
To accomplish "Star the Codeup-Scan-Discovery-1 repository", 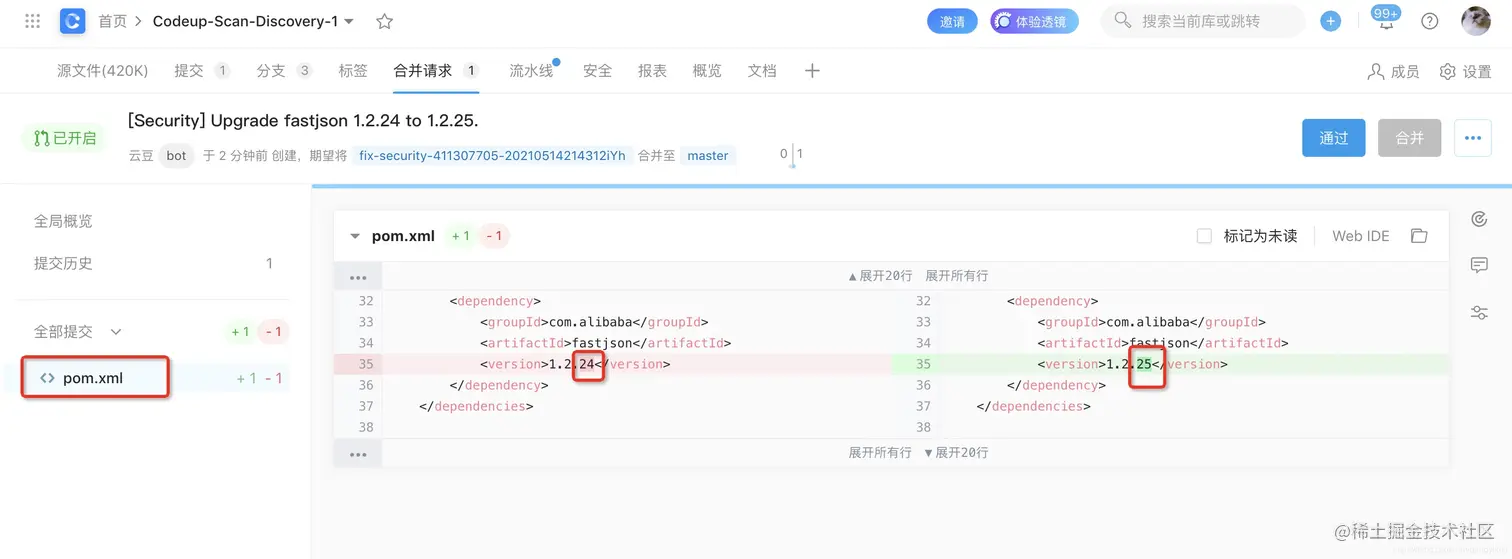I will click(x=384, y=21).
